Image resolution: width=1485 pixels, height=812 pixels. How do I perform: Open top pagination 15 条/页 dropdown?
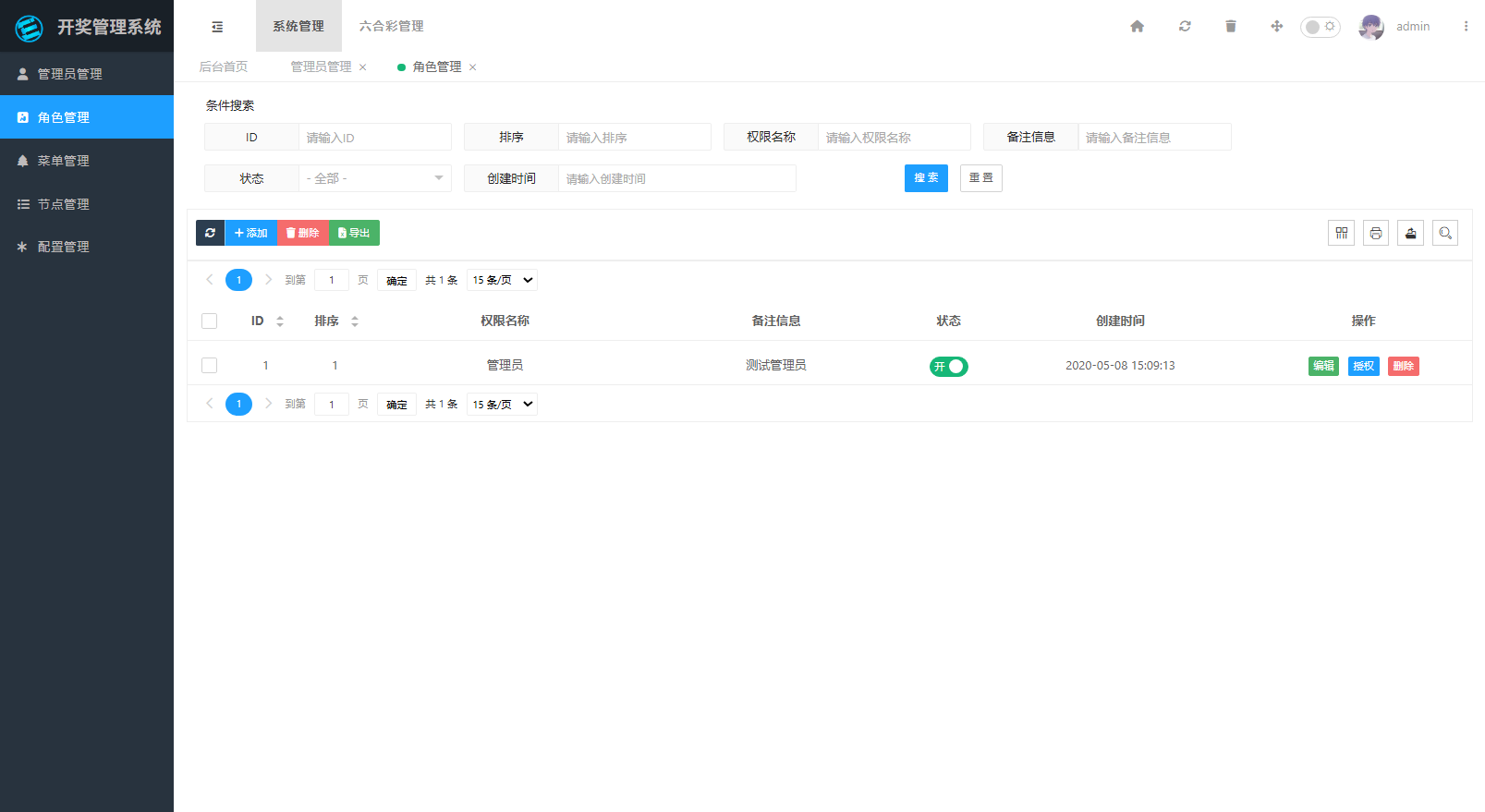pyautogui.click(x=502, y=280)
